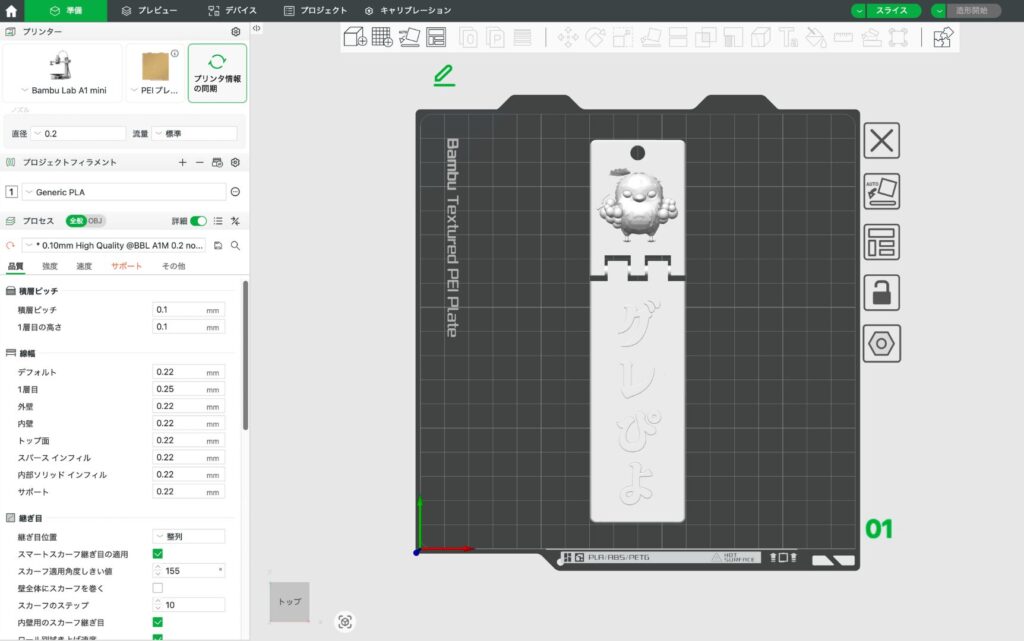The height and width of the screenshot is (641, 1024).
Task: Search process settings magnifier icon
Action: (235, 245)
